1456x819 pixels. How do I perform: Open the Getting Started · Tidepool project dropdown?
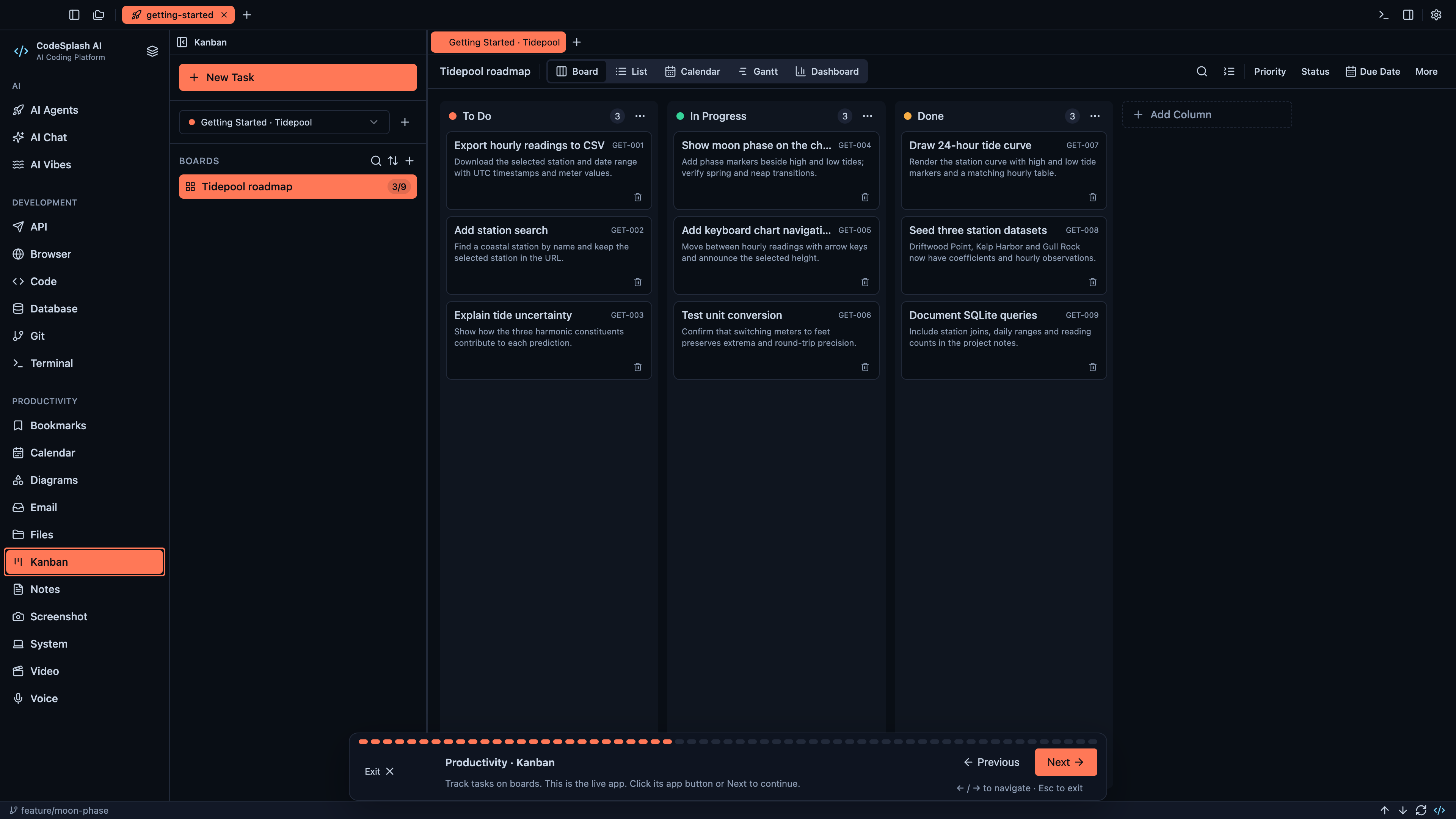point(284,122)
